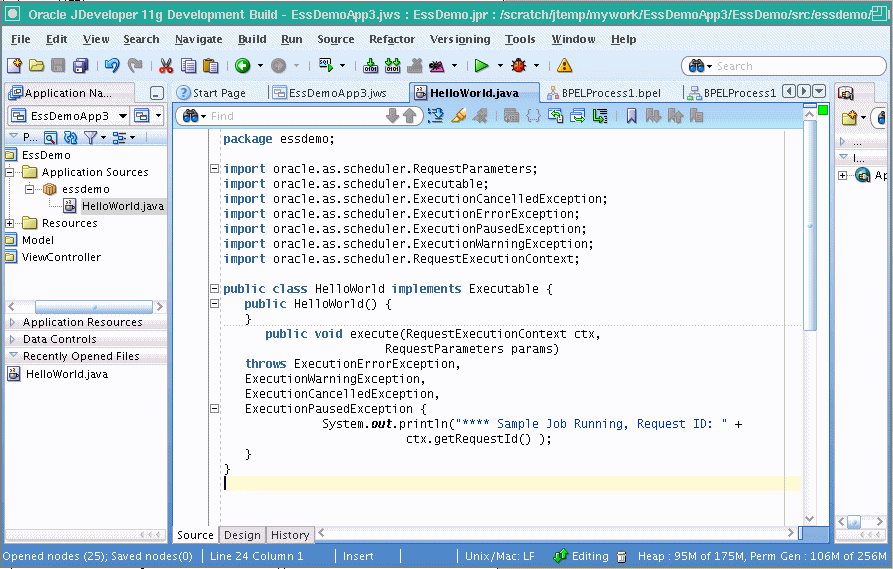
Task: Click the SQL worksheet run icon
Action: coord(326,65)
